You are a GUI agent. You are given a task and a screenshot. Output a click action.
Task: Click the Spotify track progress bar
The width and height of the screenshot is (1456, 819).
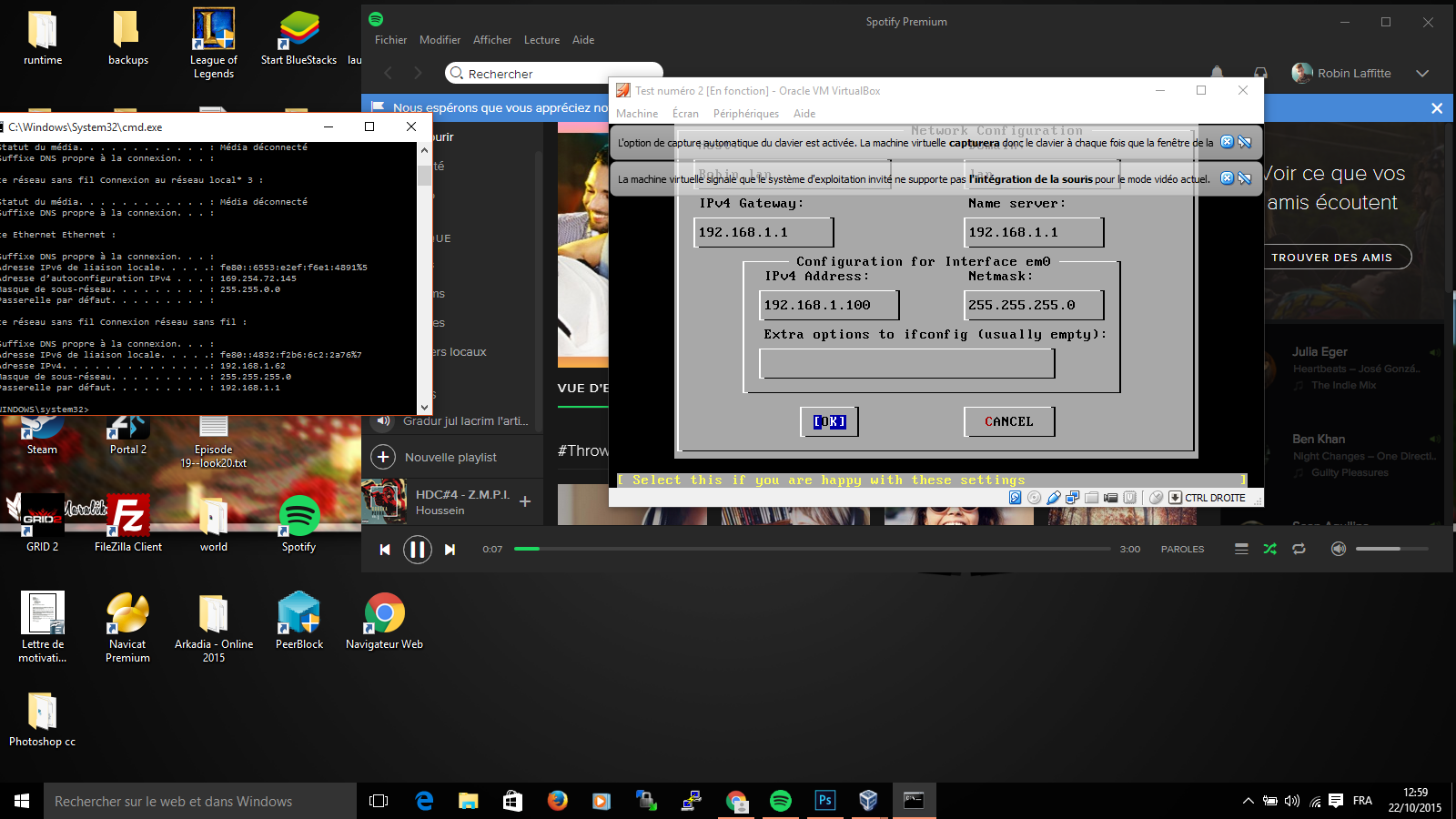[x=812, y=549]
